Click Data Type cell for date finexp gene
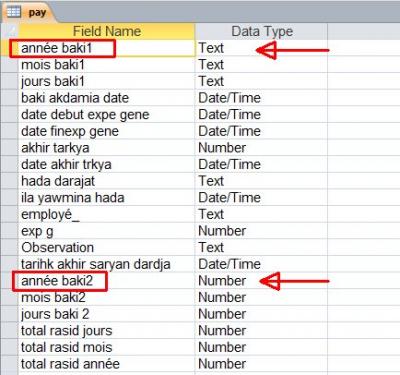The image size is (400, 375). pos(261,131)
